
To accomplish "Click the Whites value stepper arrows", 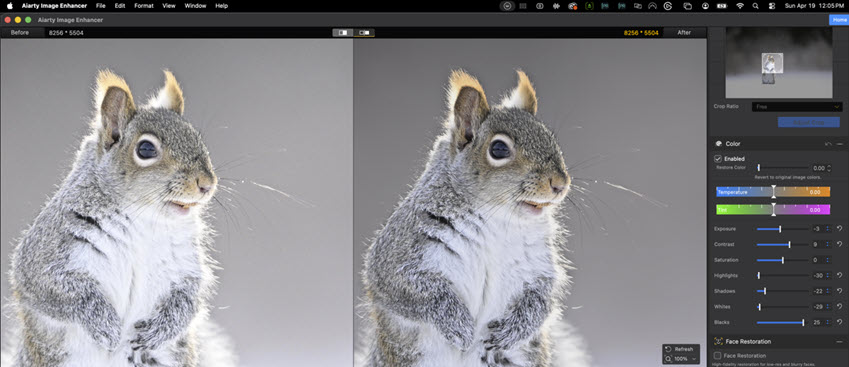I will [828, 307].
